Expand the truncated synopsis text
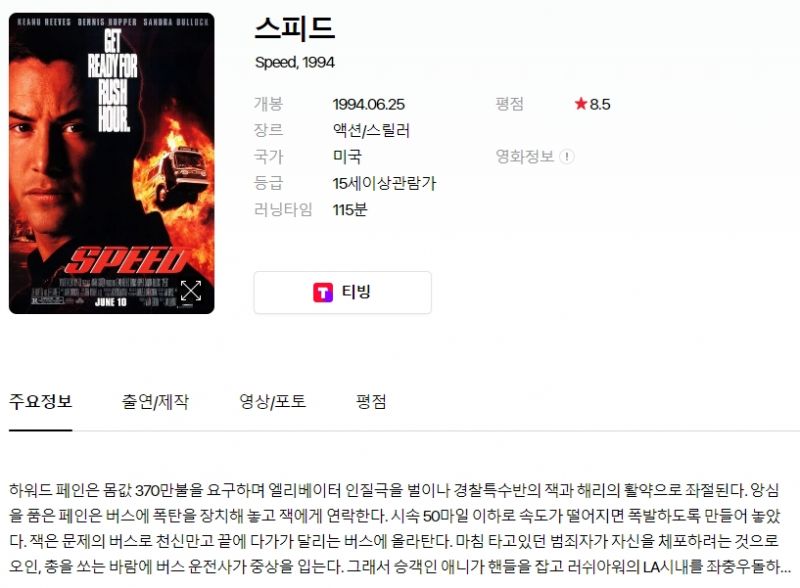This screenshot has height=588, width=800. 781,567
